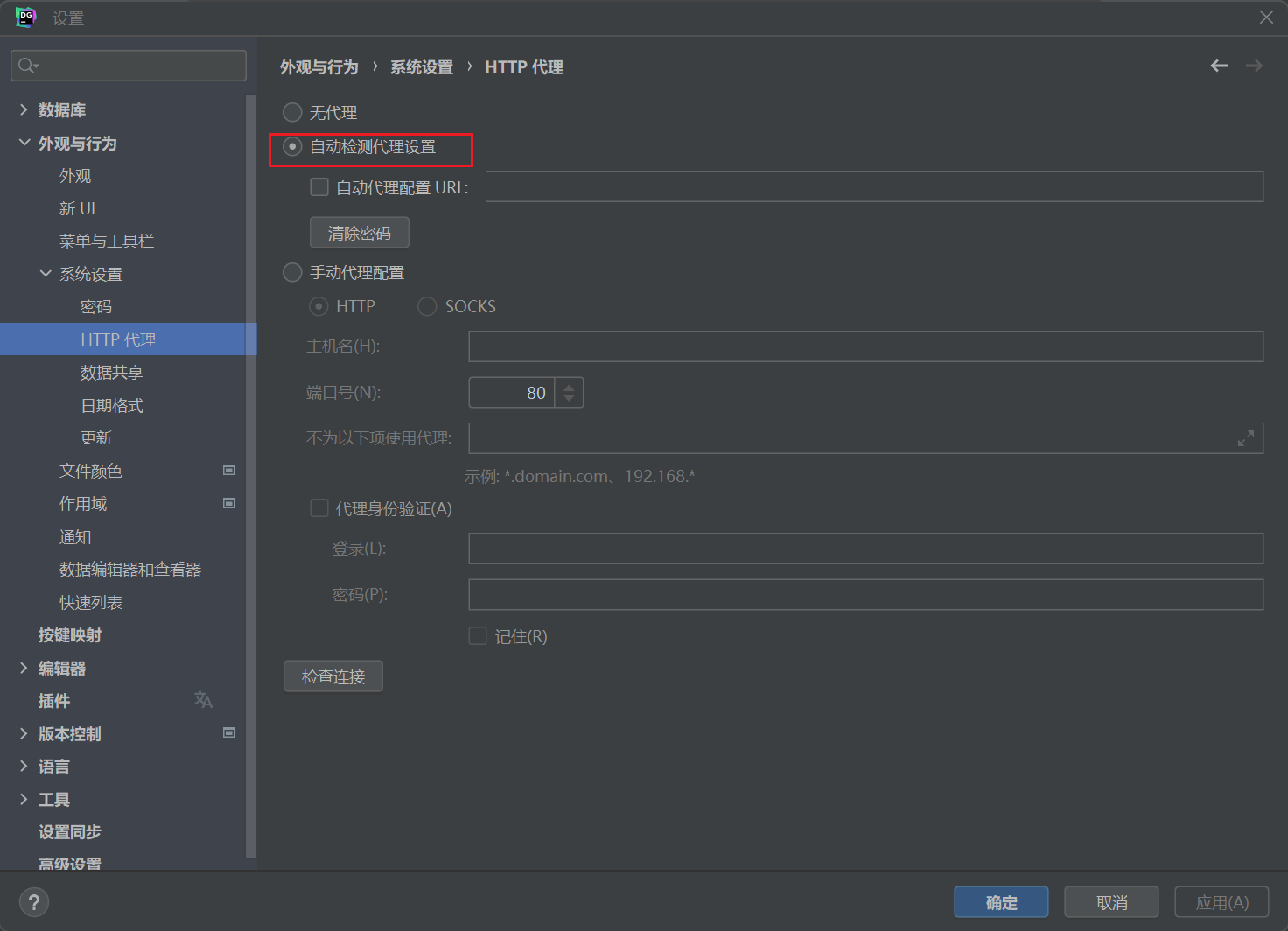Image resolution: width=1288 pixels, height=931 pixels.
Task: Go back with the left arrow
Action: tap(1219, 66)
